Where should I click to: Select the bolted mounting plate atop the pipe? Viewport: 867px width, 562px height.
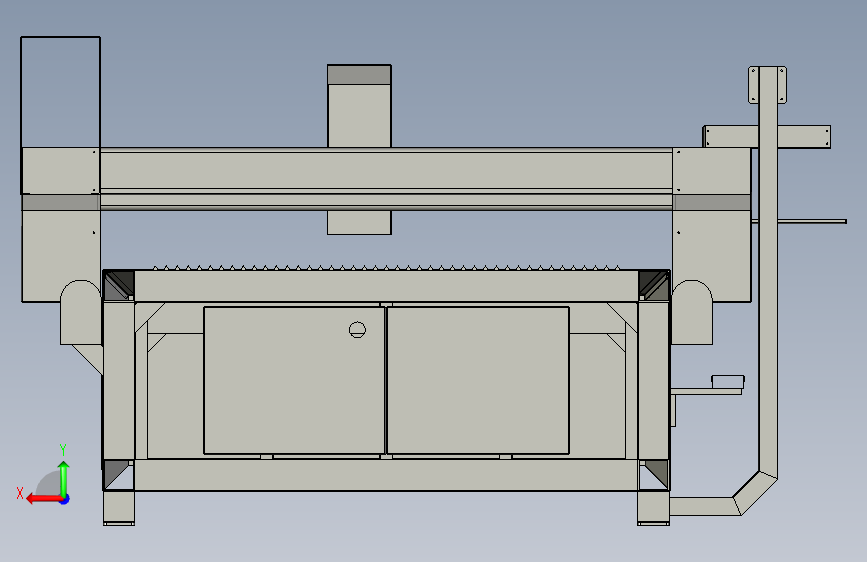point(767,85)
